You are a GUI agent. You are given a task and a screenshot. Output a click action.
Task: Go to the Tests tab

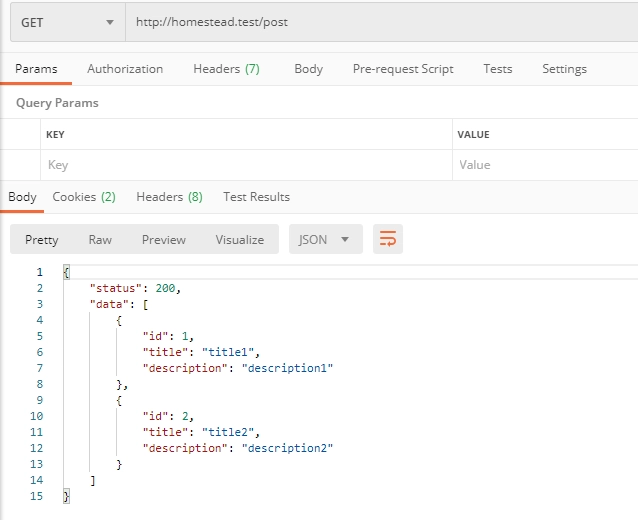pos(497,69)
